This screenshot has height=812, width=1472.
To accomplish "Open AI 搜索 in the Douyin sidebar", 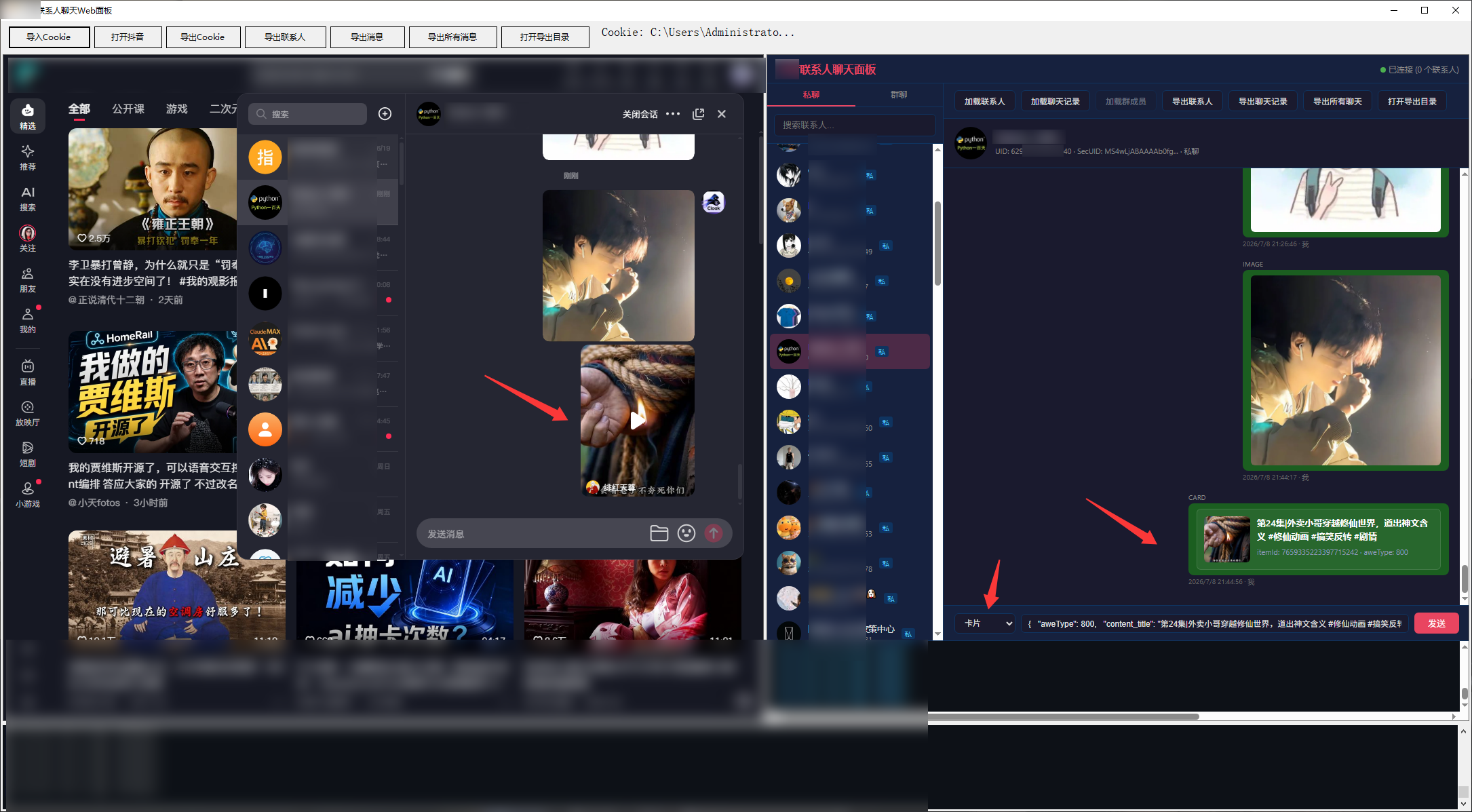I will pos(28,199).
